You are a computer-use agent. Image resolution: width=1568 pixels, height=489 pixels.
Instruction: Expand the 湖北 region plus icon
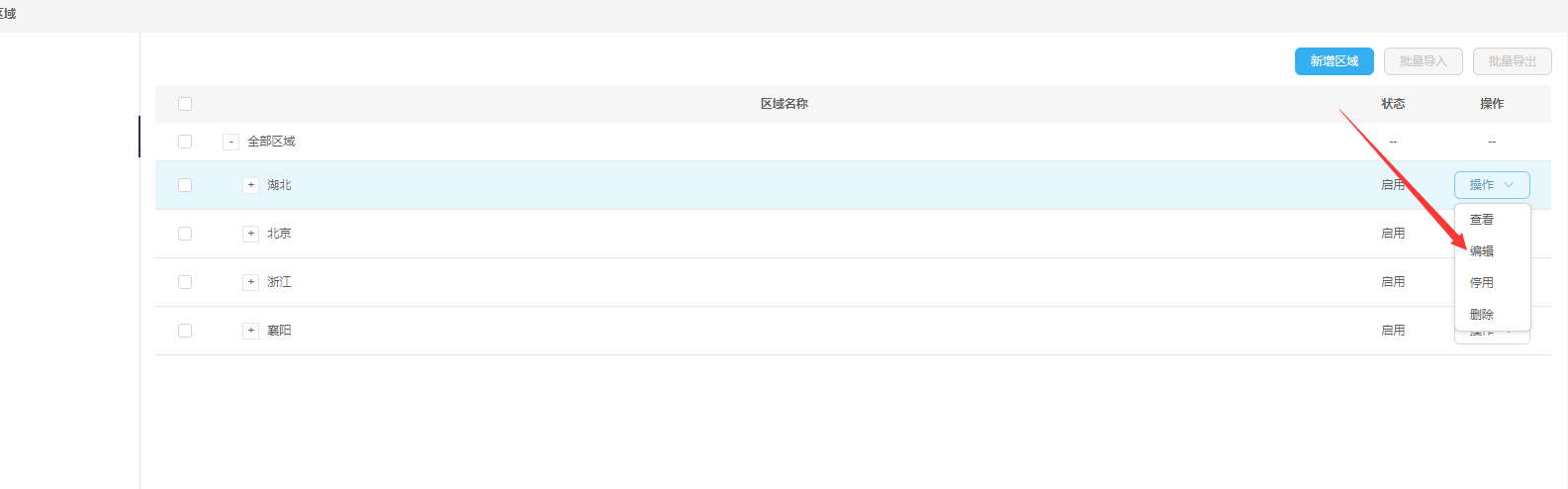pos(250,185)
